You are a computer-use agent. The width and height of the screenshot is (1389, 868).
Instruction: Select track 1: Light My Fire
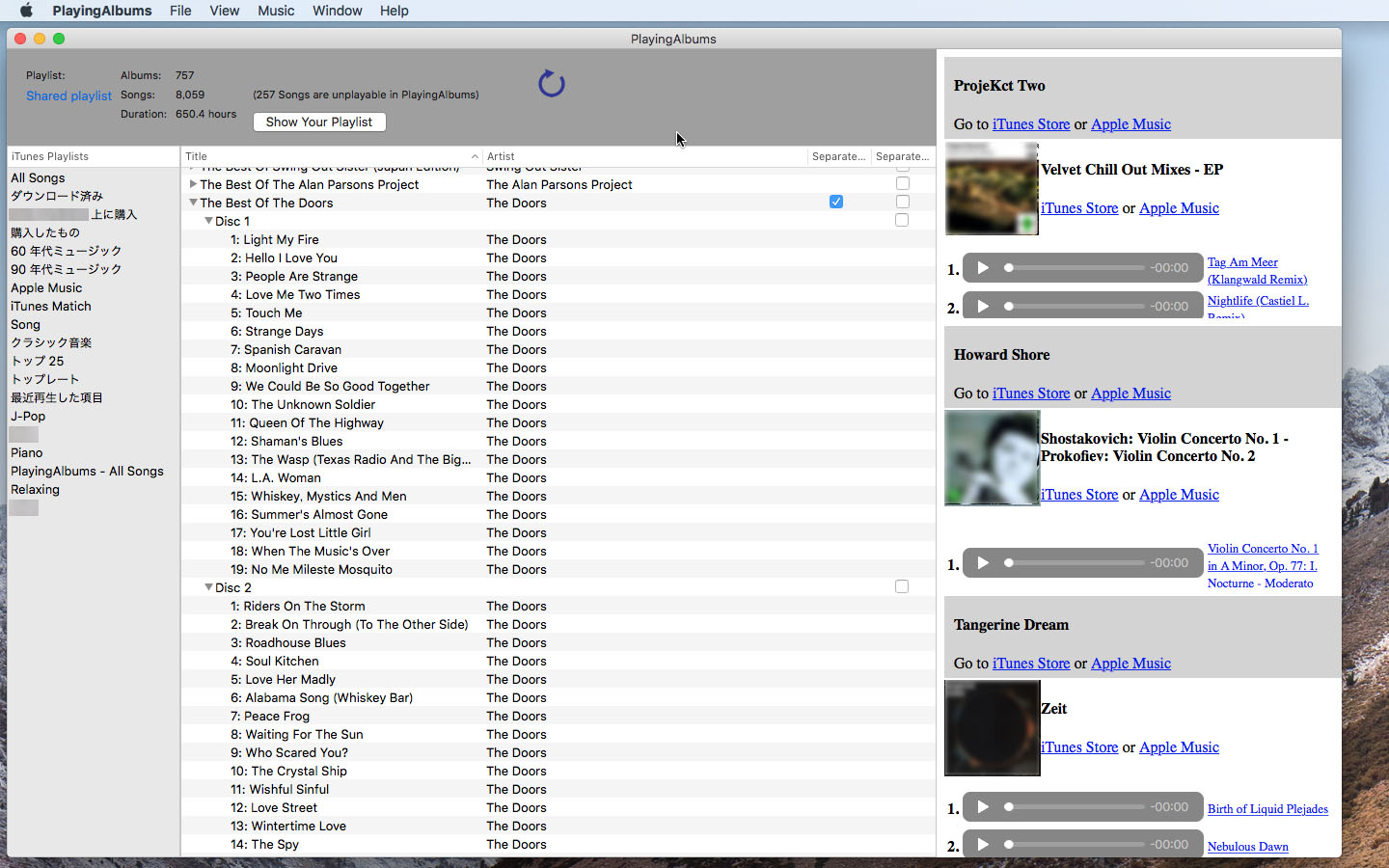coord(558,239)
